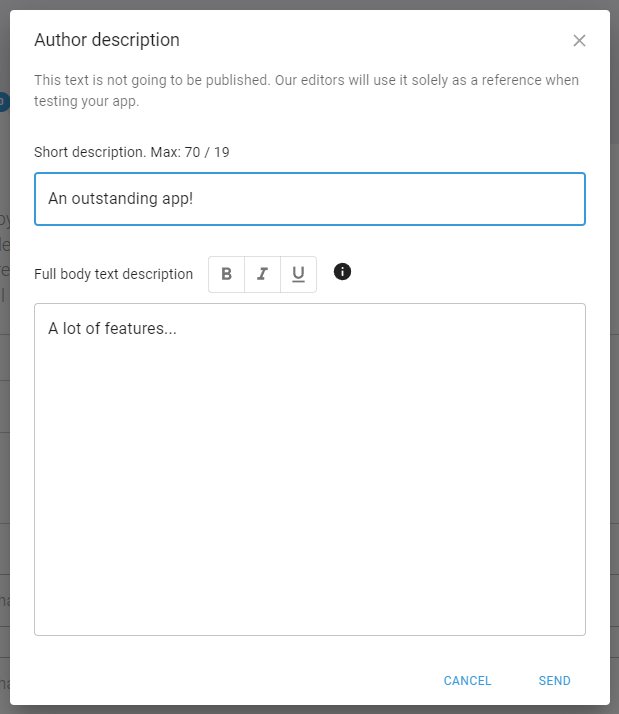This screenshot has width=619, height=714.
Task: Click the 'Author description' heading
Action: 107,40
